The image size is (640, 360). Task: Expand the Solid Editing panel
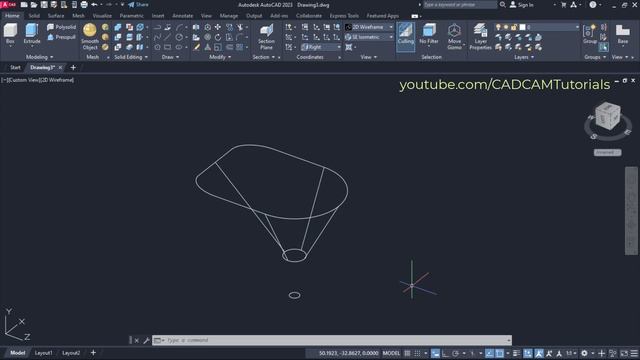(x=131, y=57)
